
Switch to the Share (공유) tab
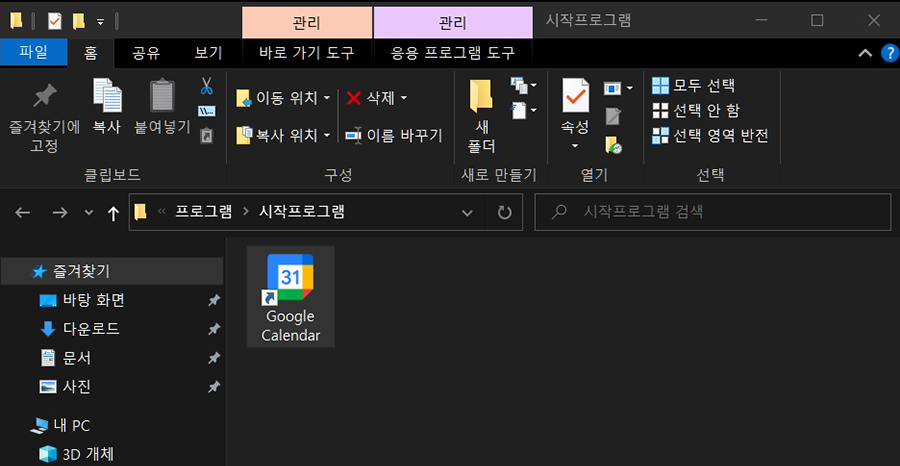(x=146, y=53)
